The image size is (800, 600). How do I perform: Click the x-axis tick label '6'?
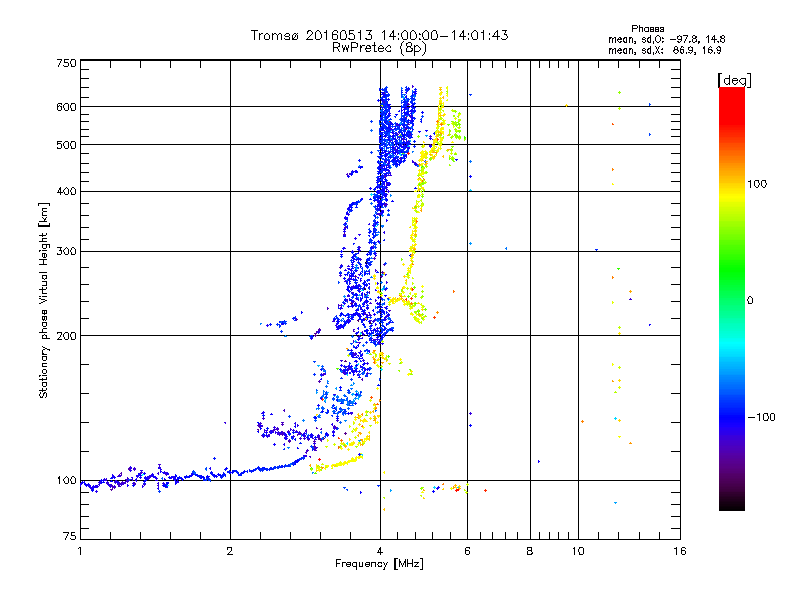coord(467,551)
